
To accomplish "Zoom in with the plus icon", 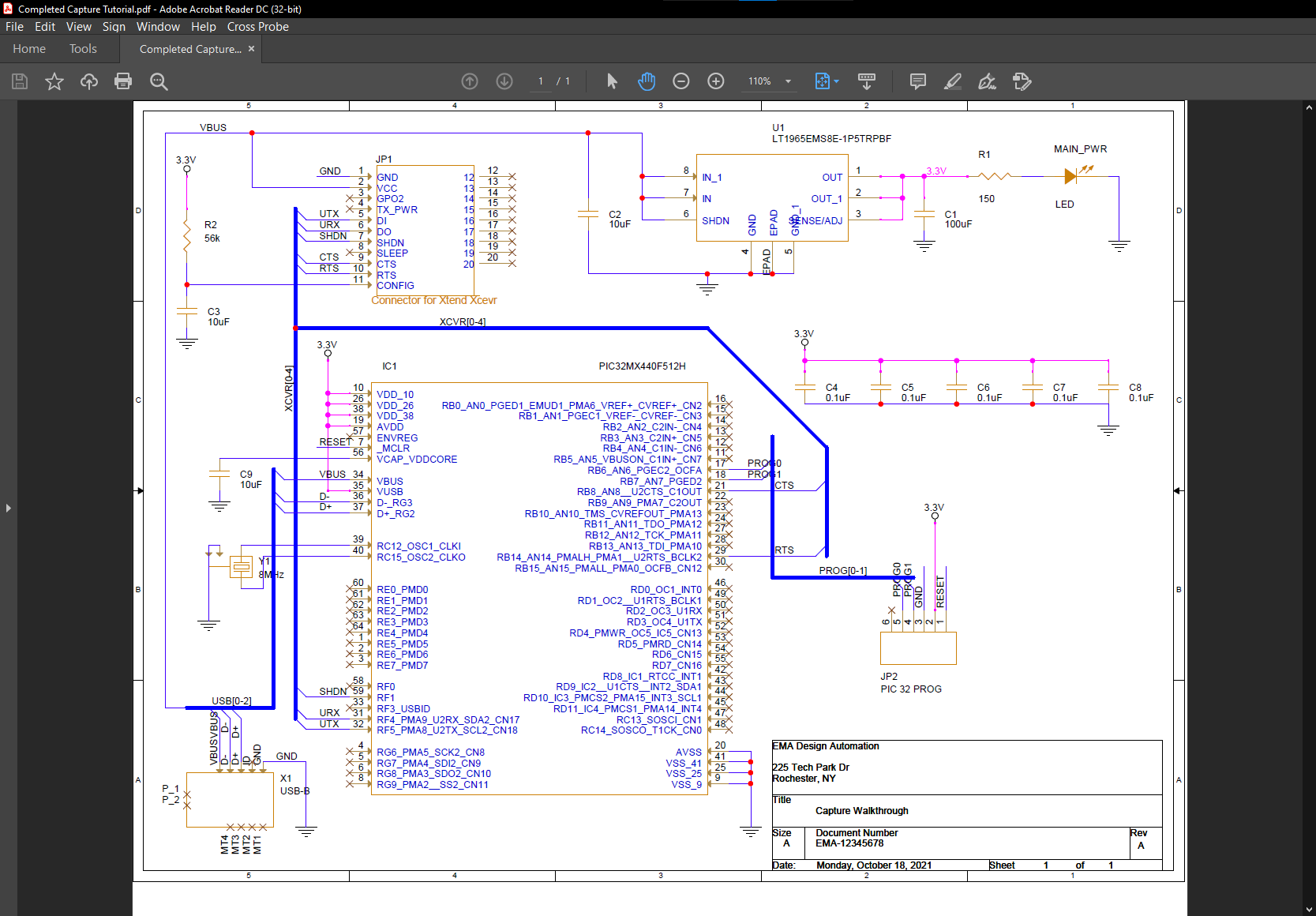I will pyautogui.click(x=716, y=81).
